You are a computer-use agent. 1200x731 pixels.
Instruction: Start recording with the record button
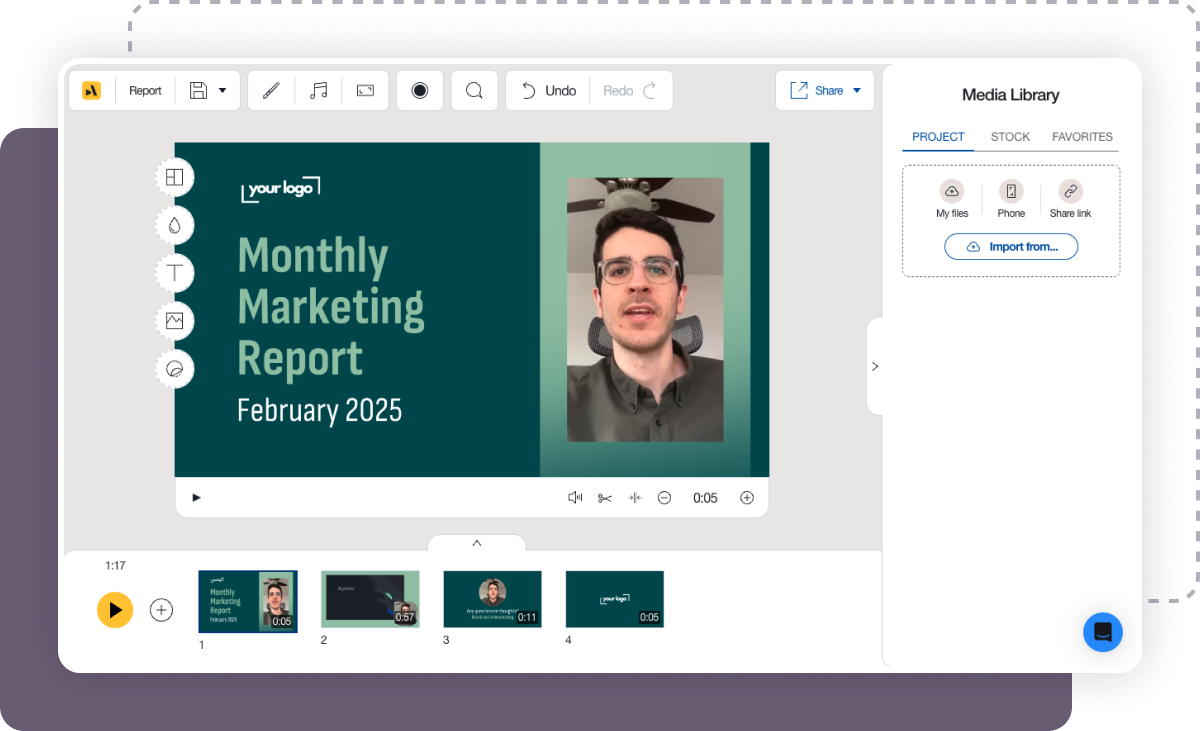coord(420,90)
